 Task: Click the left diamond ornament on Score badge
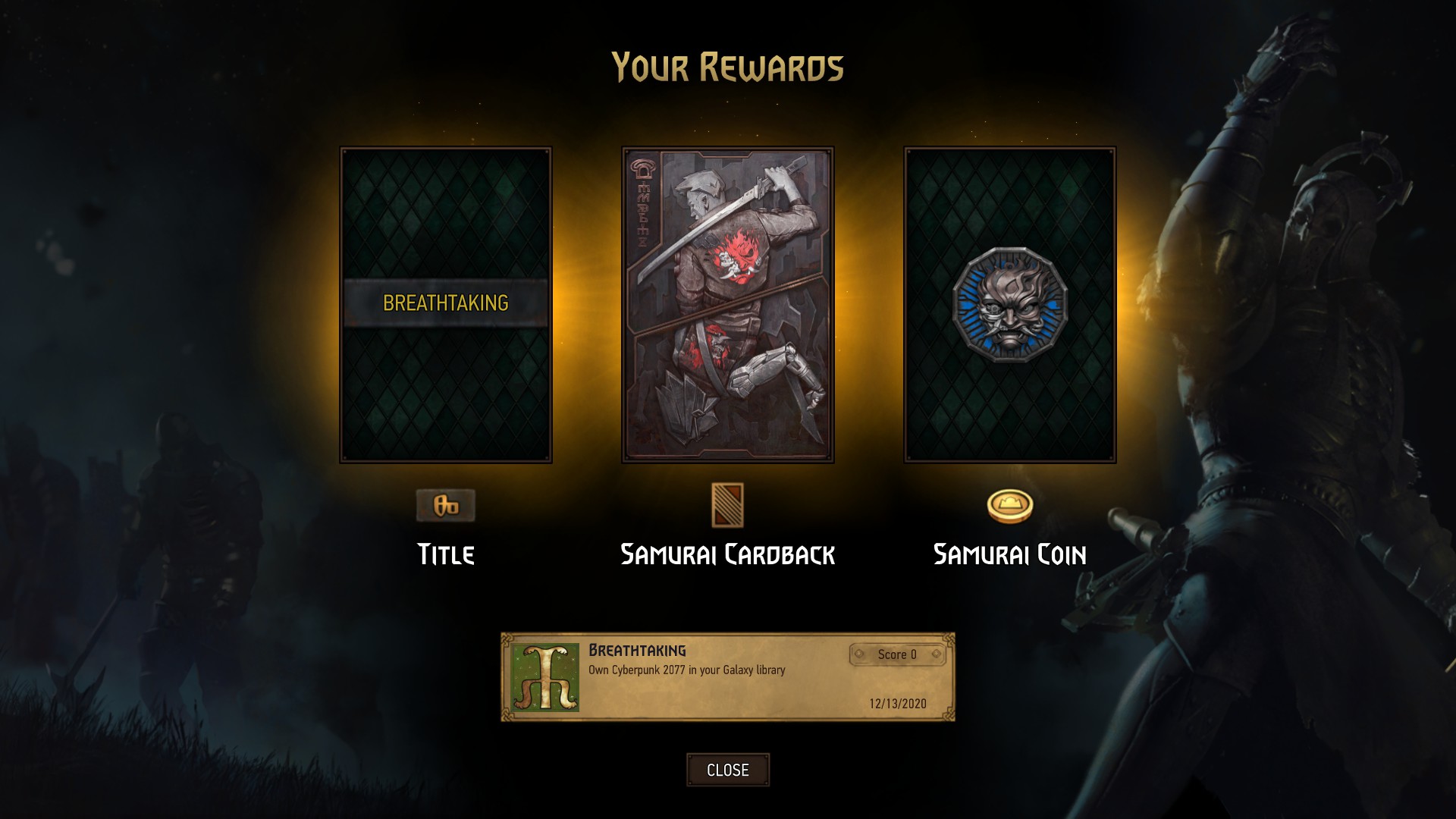click(859, 654)
